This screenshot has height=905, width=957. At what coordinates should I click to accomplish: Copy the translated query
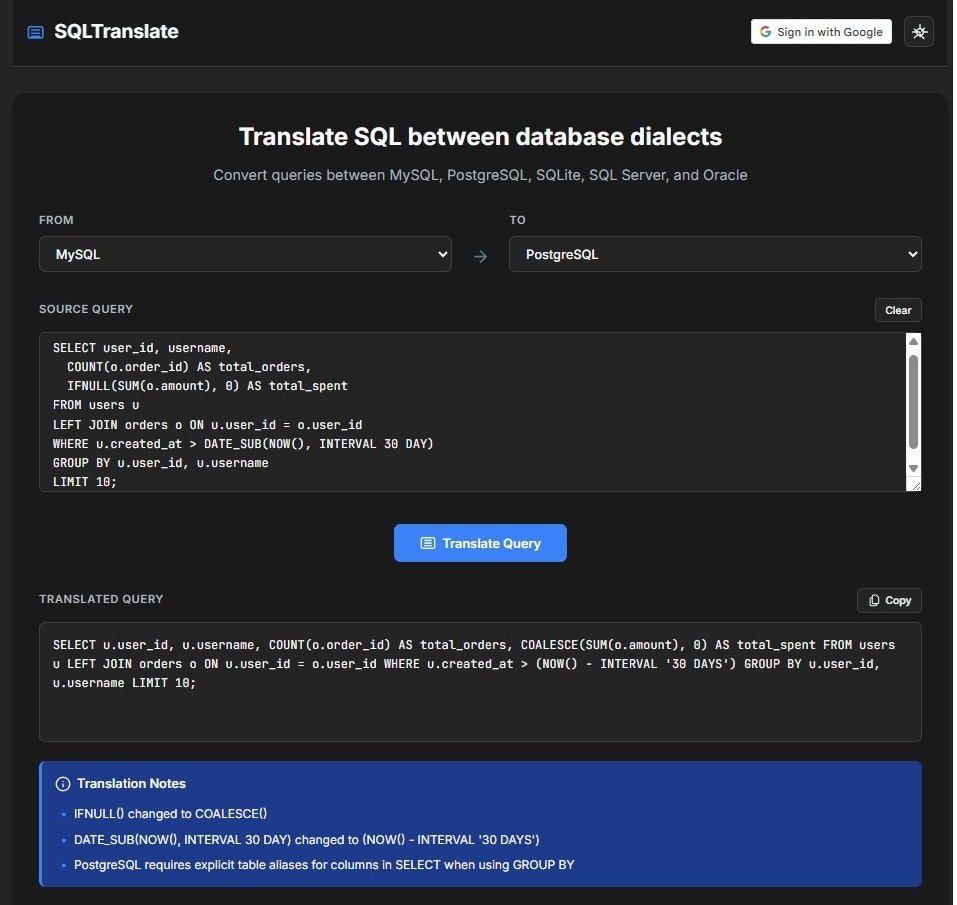point(888,600)
